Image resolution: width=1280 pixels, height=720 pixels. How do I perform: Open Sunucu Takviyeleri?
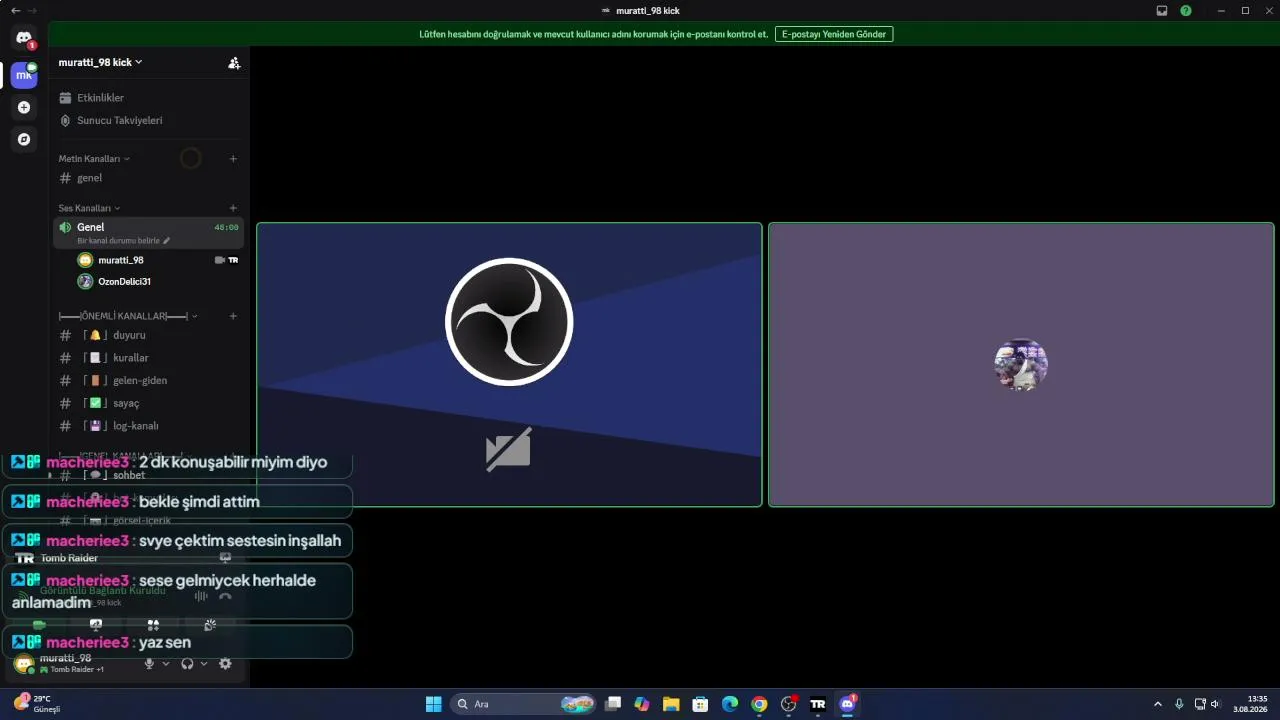[x=148, y=120]
